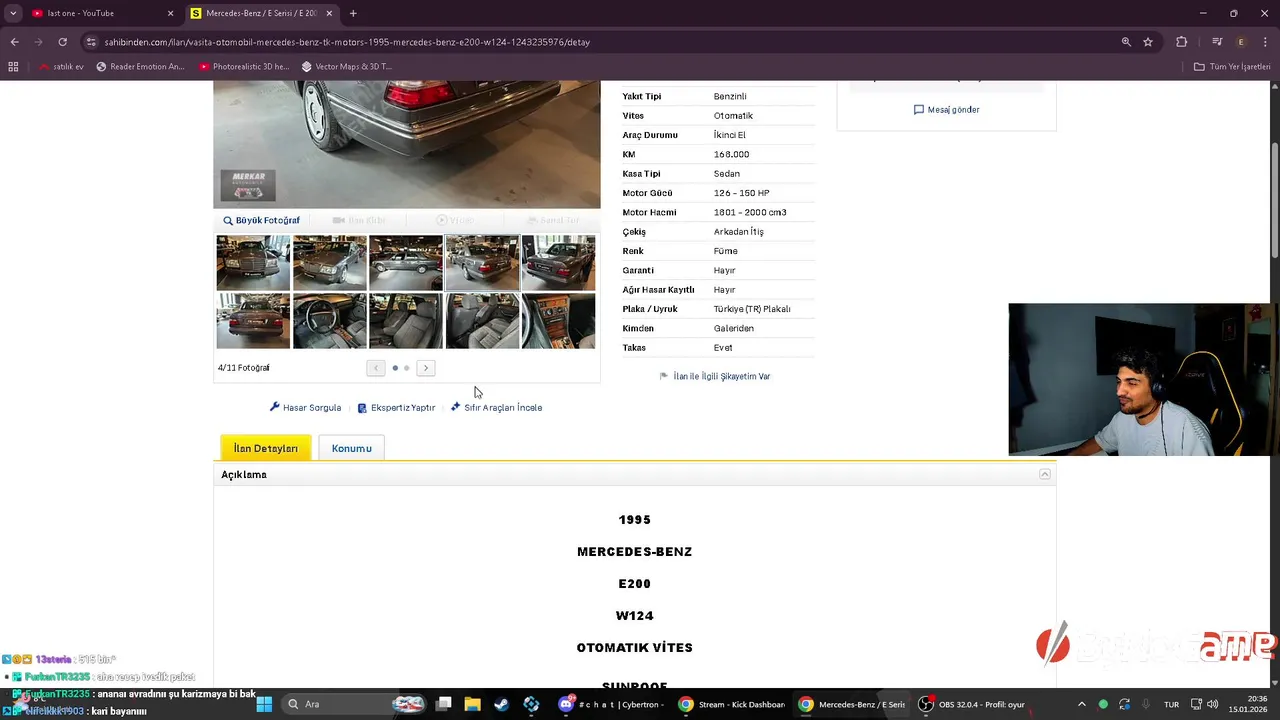1280x720 pixels.
Task: Open Discord chat Cybertron taskbar item
Action: [611, 704]
